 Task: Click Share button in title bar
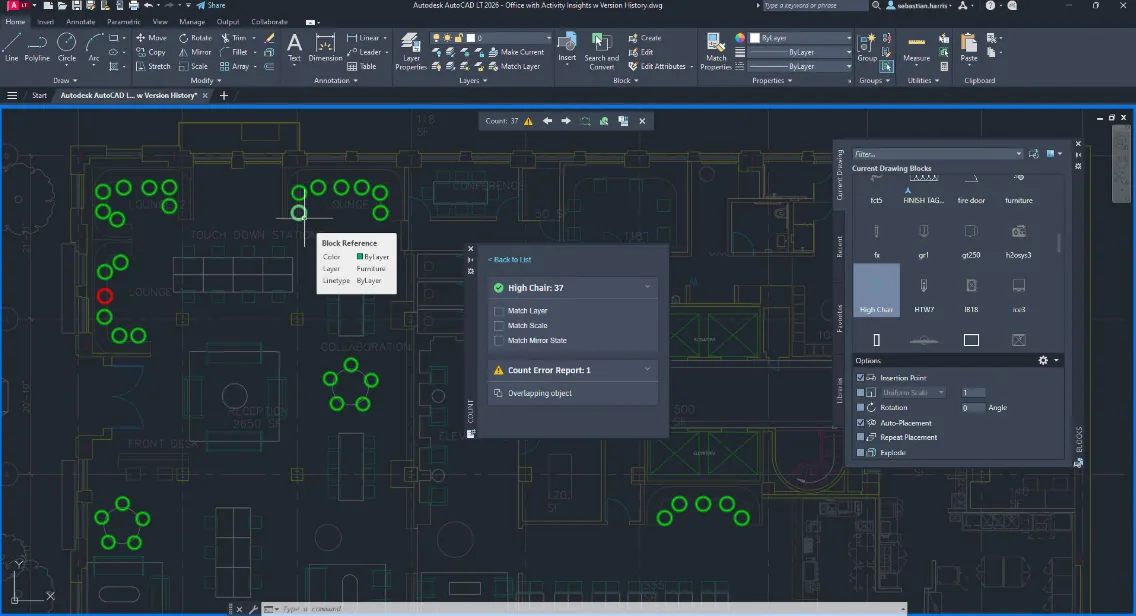pyautogui.click(x=211, y=5)
